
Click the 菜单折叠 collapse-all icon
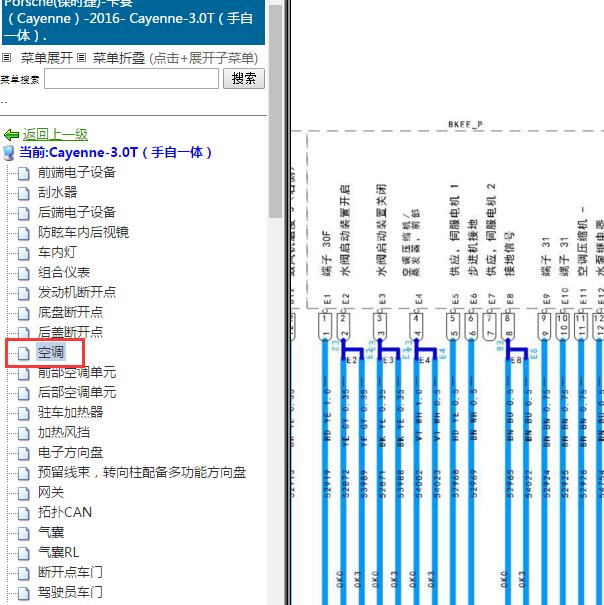(x=81, y=58)
